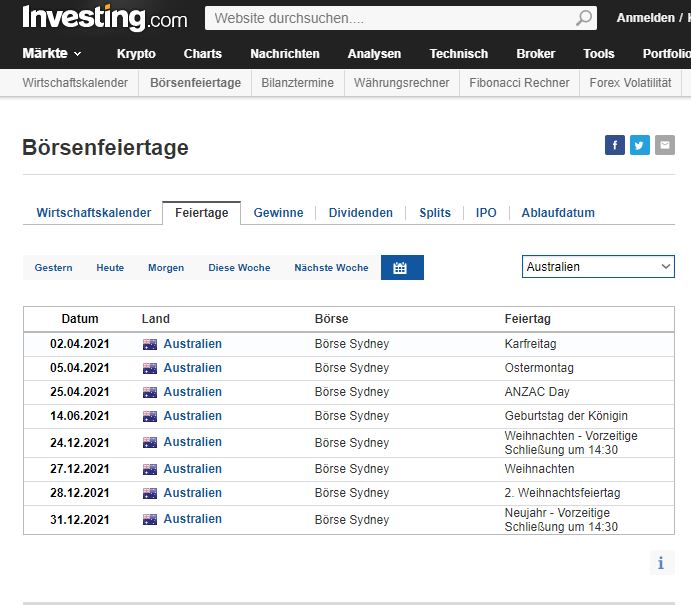691x606 pixels.
Task: Share page on Twitter
Action: point(639,145)
